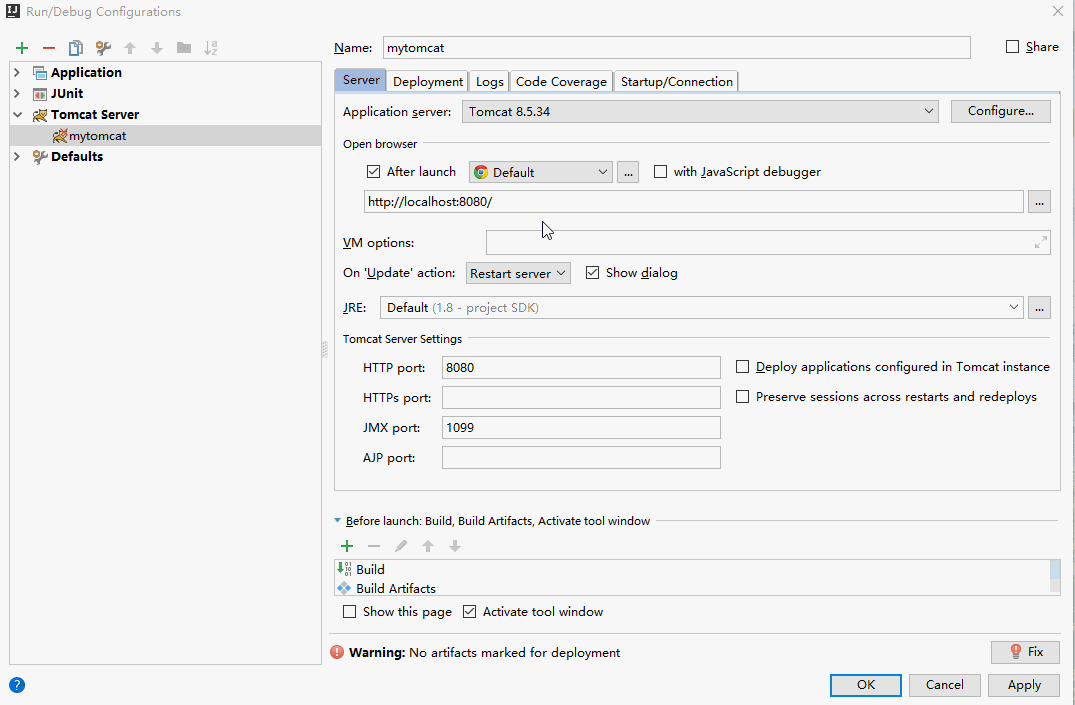Viewport: 1075px width, 705px height.
Task: Edit before-launch task pencil icon
Action: point(401,546)
